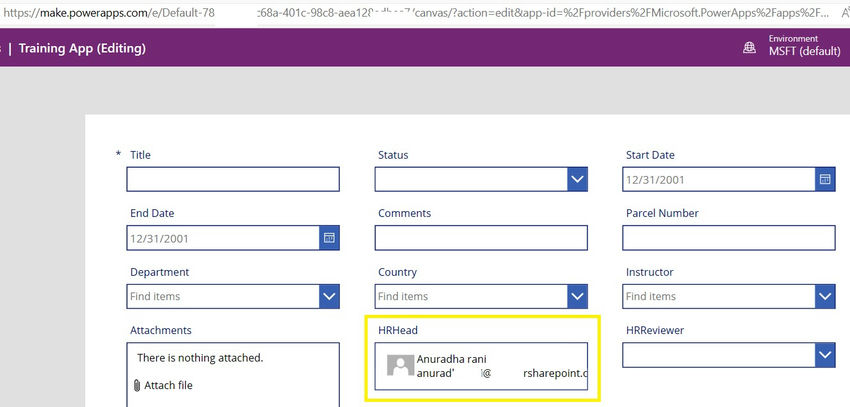Click the Attachments label
Screen dimensions: 850x407
point(160,330)
